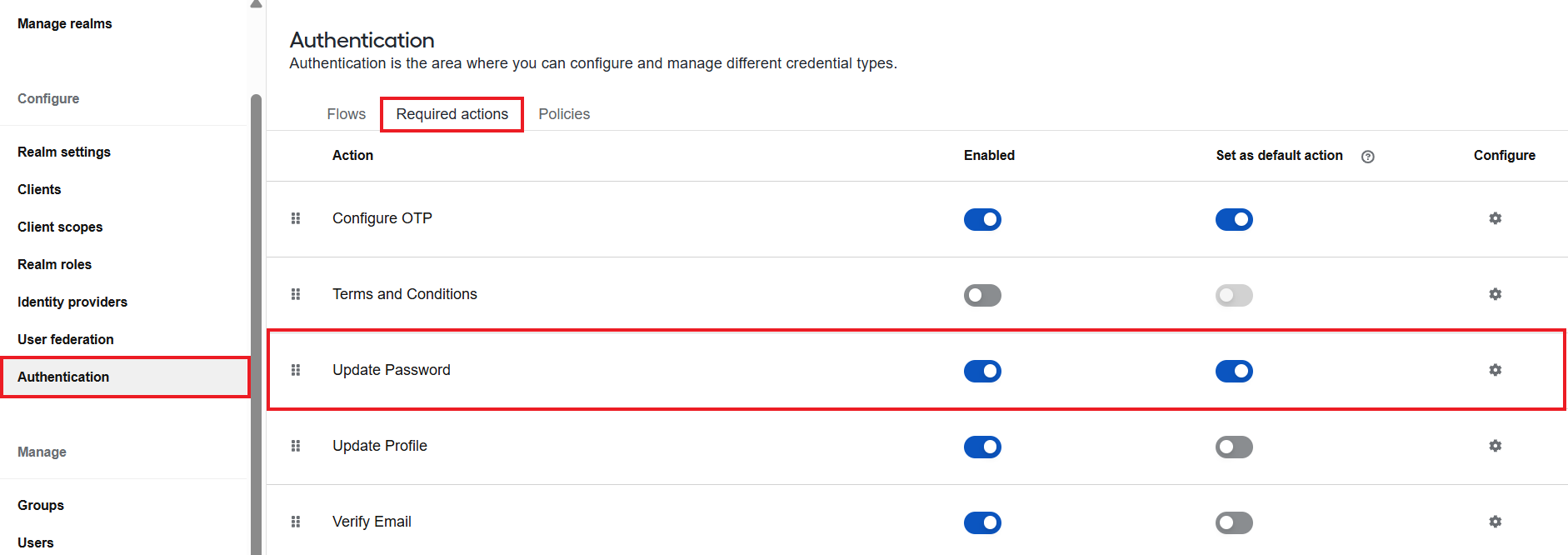Screen dimensions: 1568x555
Task: Set Verify Email as default action
Action: tap(1234, 522)
